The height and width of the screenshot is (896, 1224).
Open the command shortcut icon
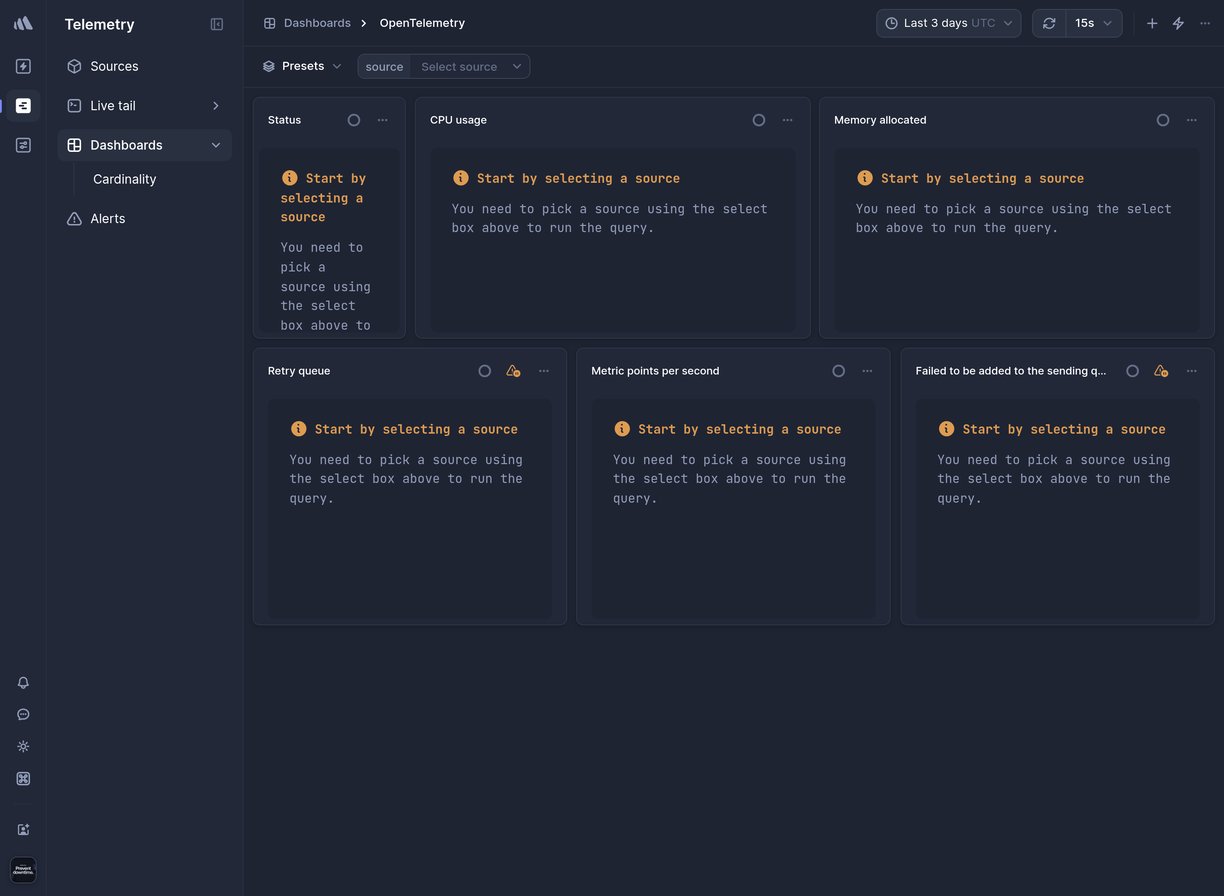click(23, 779)
